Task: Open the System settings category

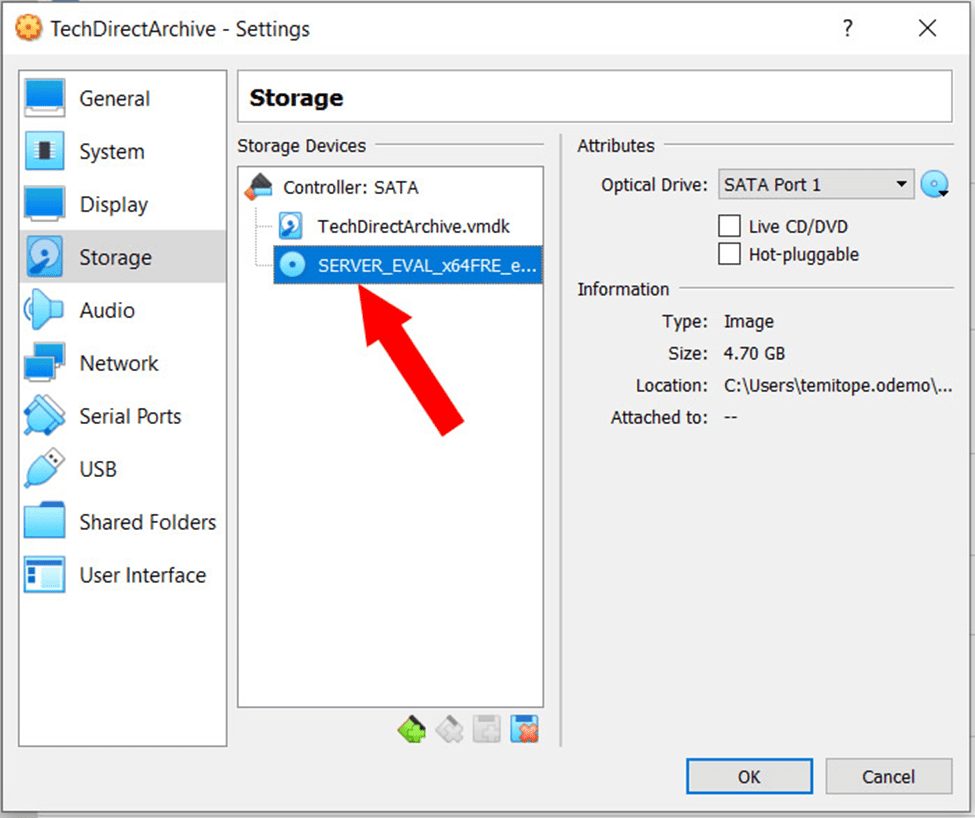Action: tap(122, 151)
